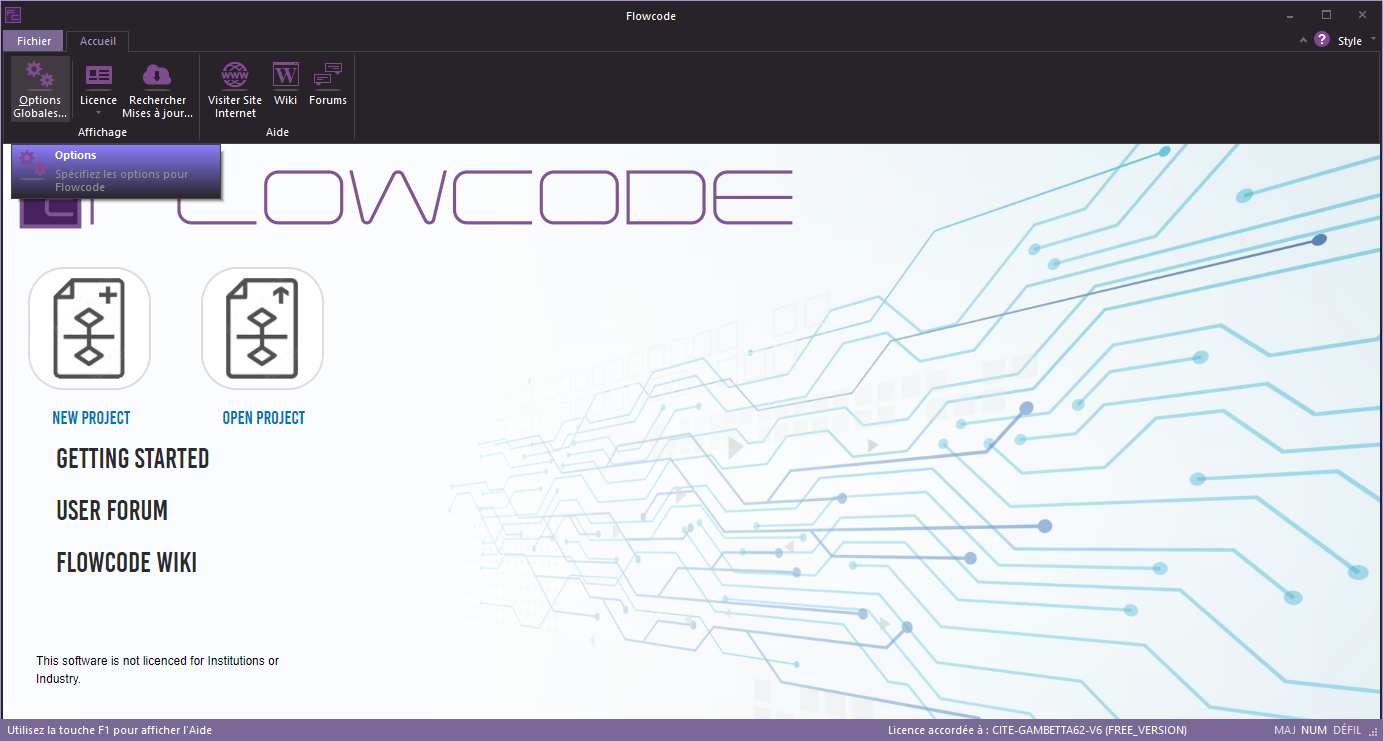Click the Licence ribbon icon
This screenshot has width=1383, height=741.
[98, 76]
